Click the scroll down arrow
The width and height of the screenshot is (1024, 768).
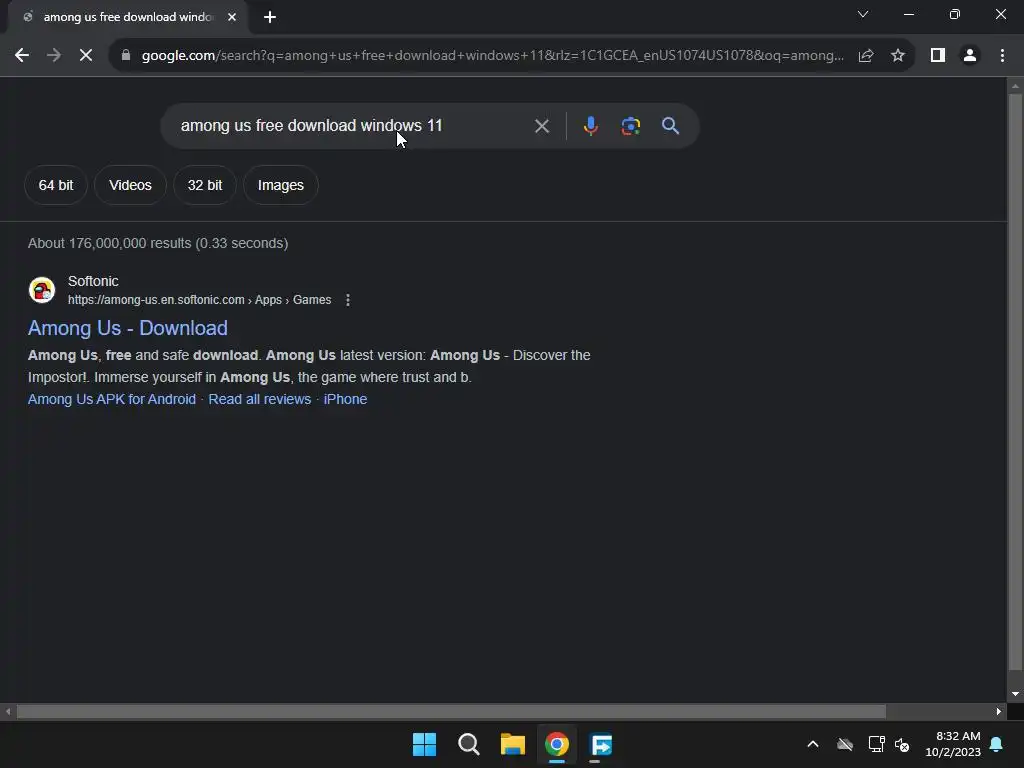(1015, 694)
